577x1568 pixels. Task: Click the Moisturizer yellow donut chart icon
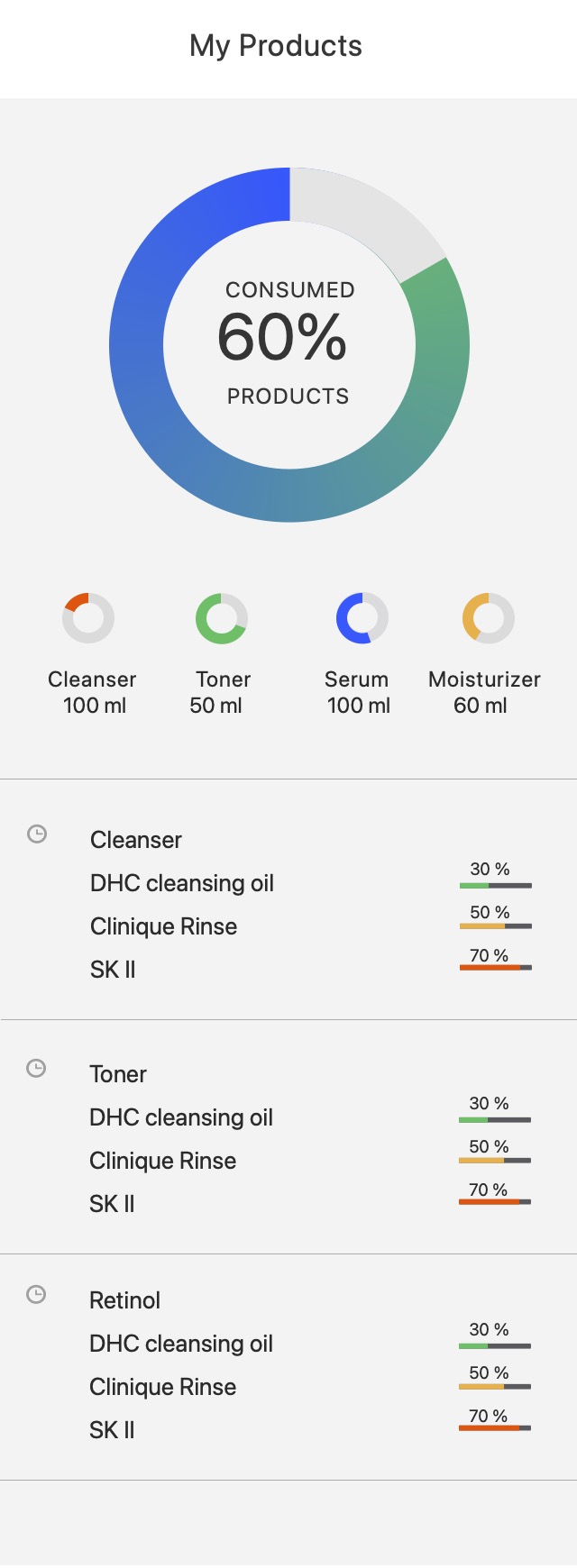click(489, 618)
